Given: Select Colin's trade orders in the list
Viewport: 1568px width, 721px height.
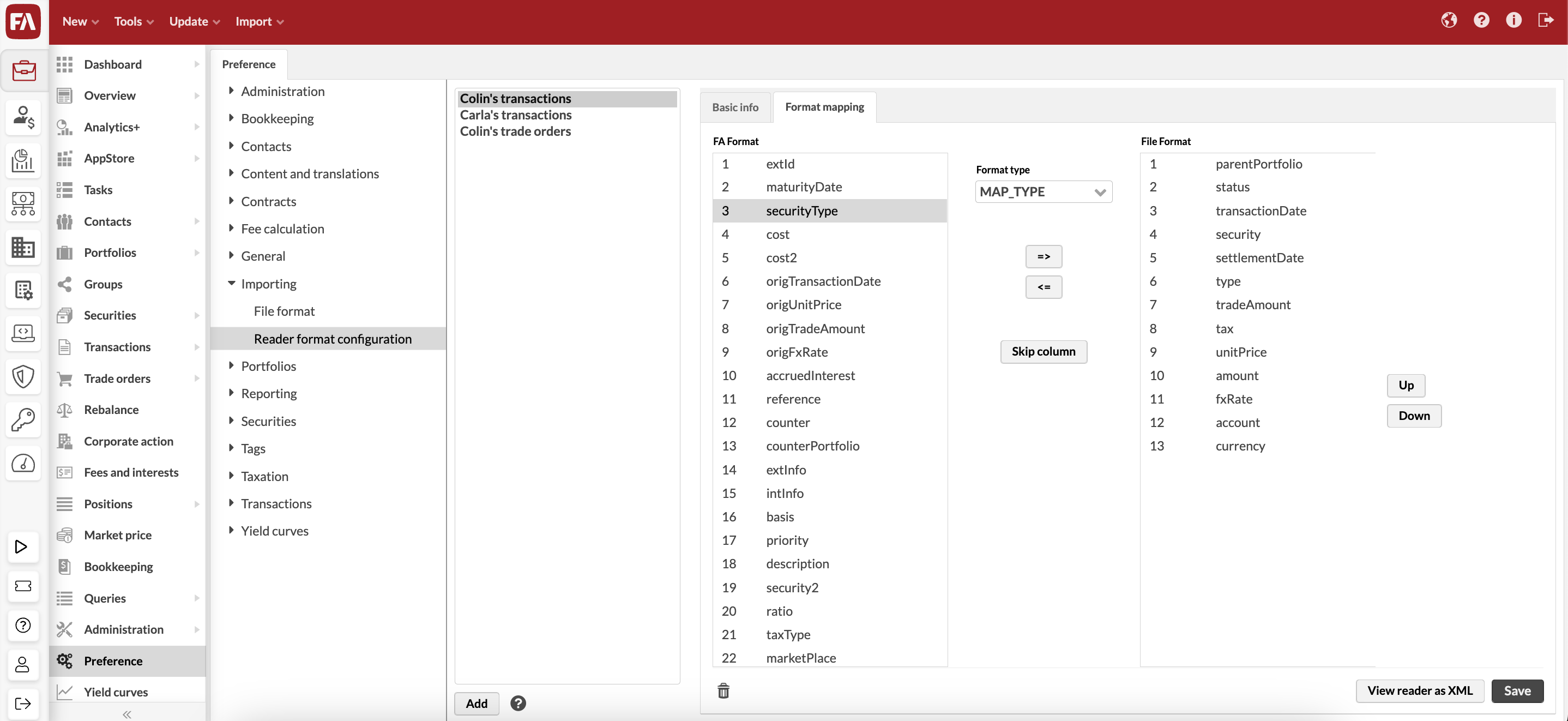Looking at the screenshot, I should click(x=566, y=131).
